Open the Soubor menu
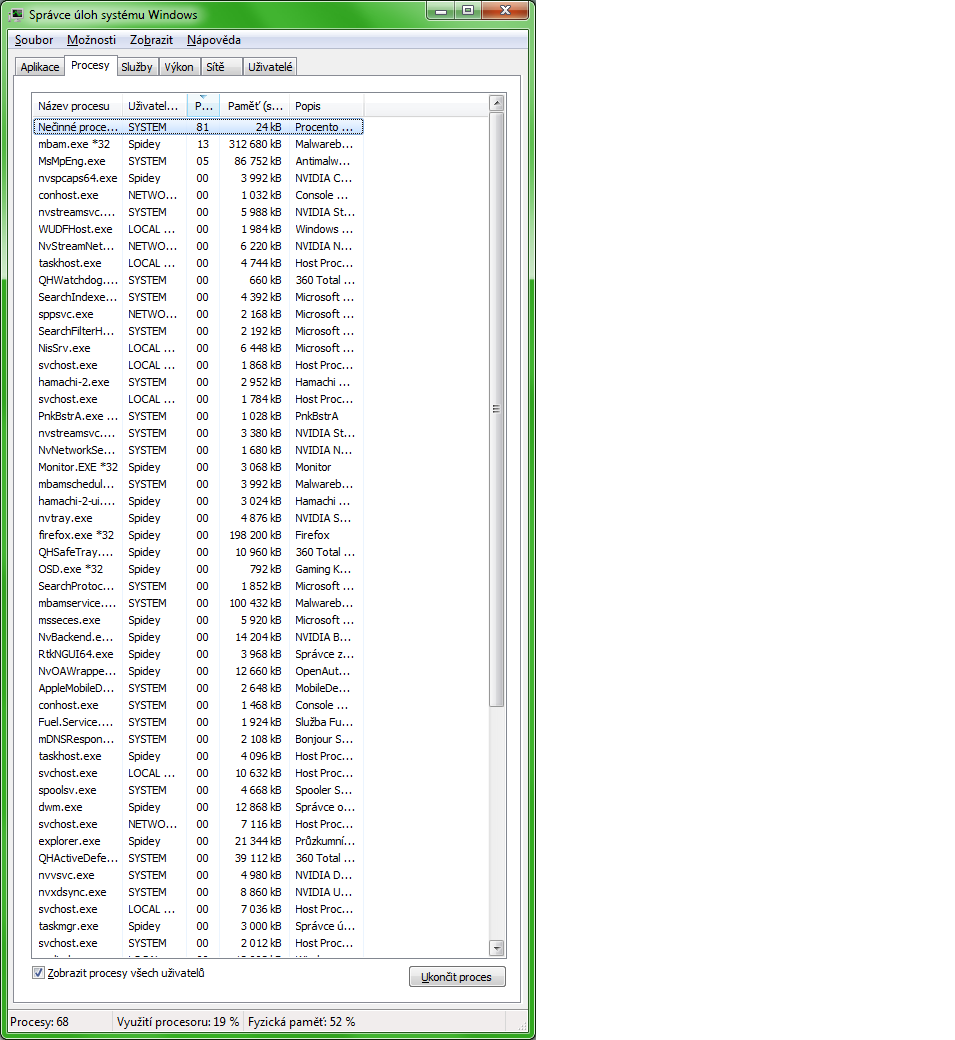The image size is (955, 1040). (34, 40)
